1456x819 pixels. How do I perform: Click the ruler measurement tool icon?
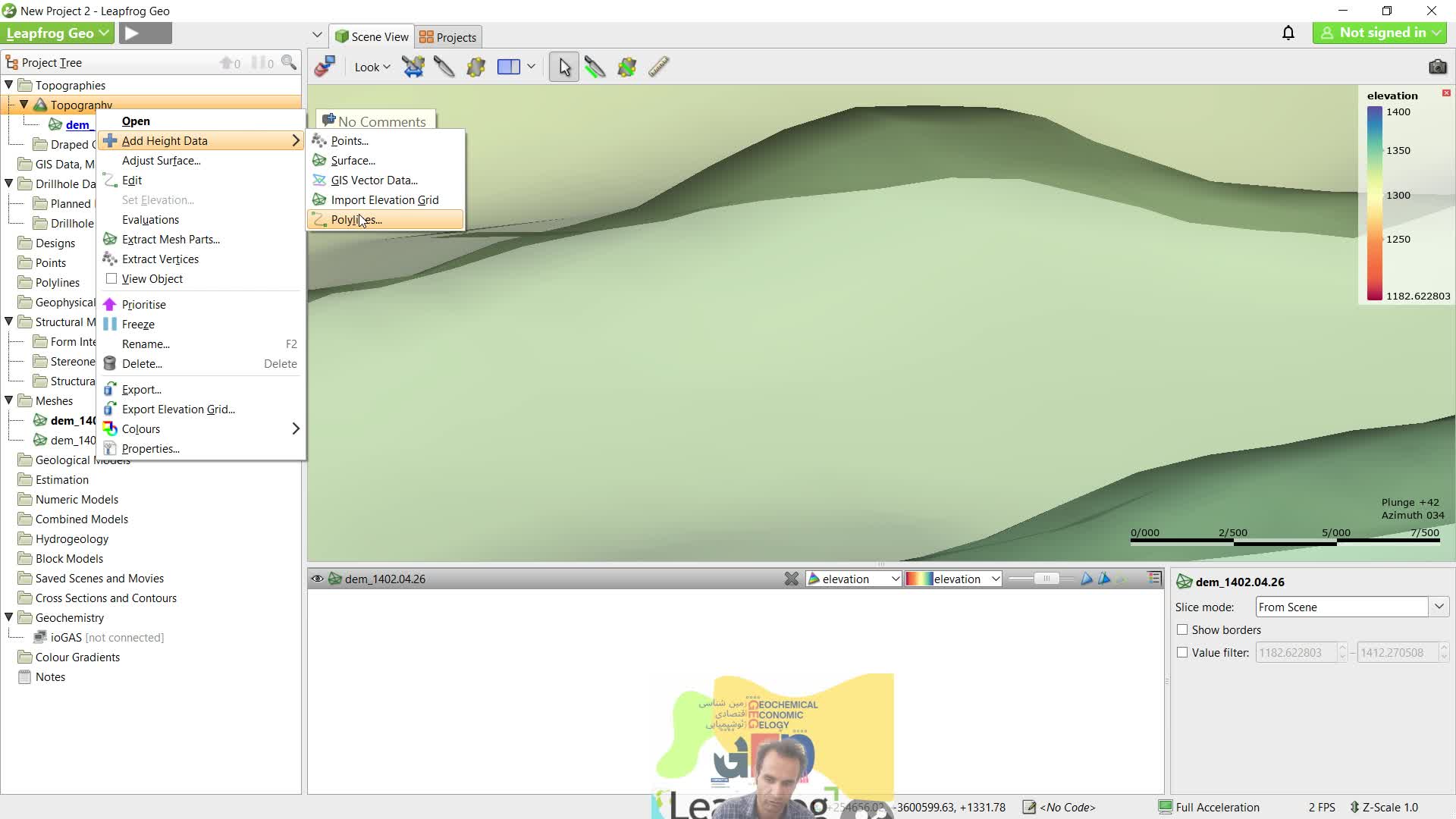pyautogui.click(x=658, y=67)
